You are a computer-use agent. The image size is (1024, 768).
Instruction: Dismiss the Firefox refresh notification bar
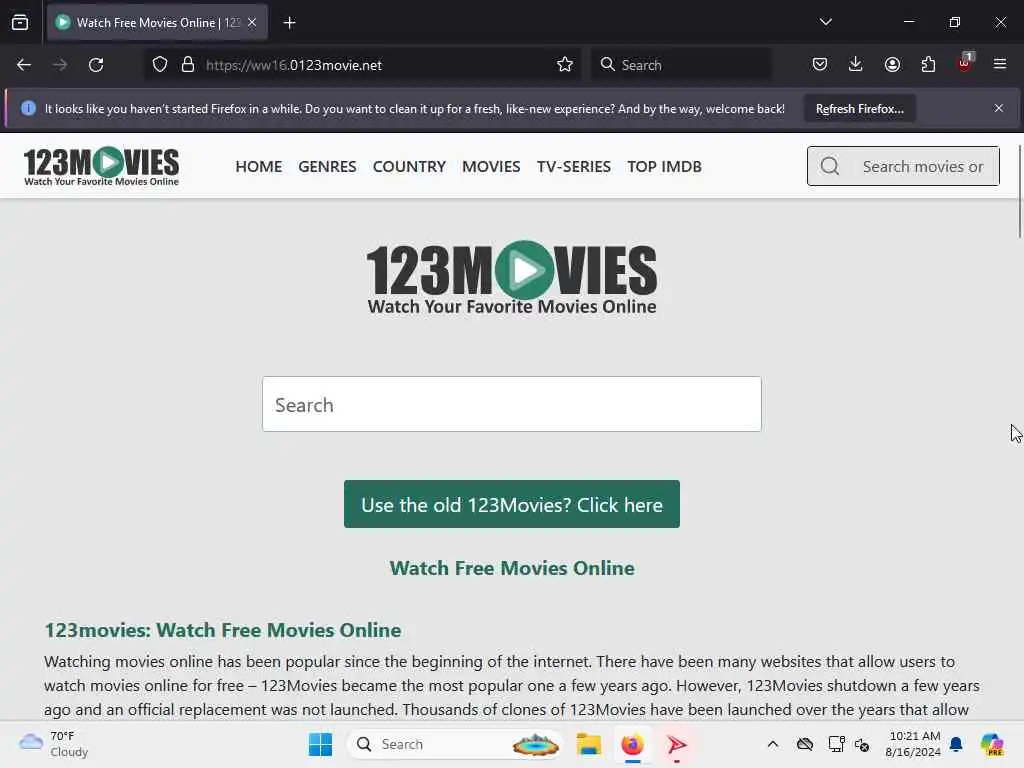coord(999,108)
